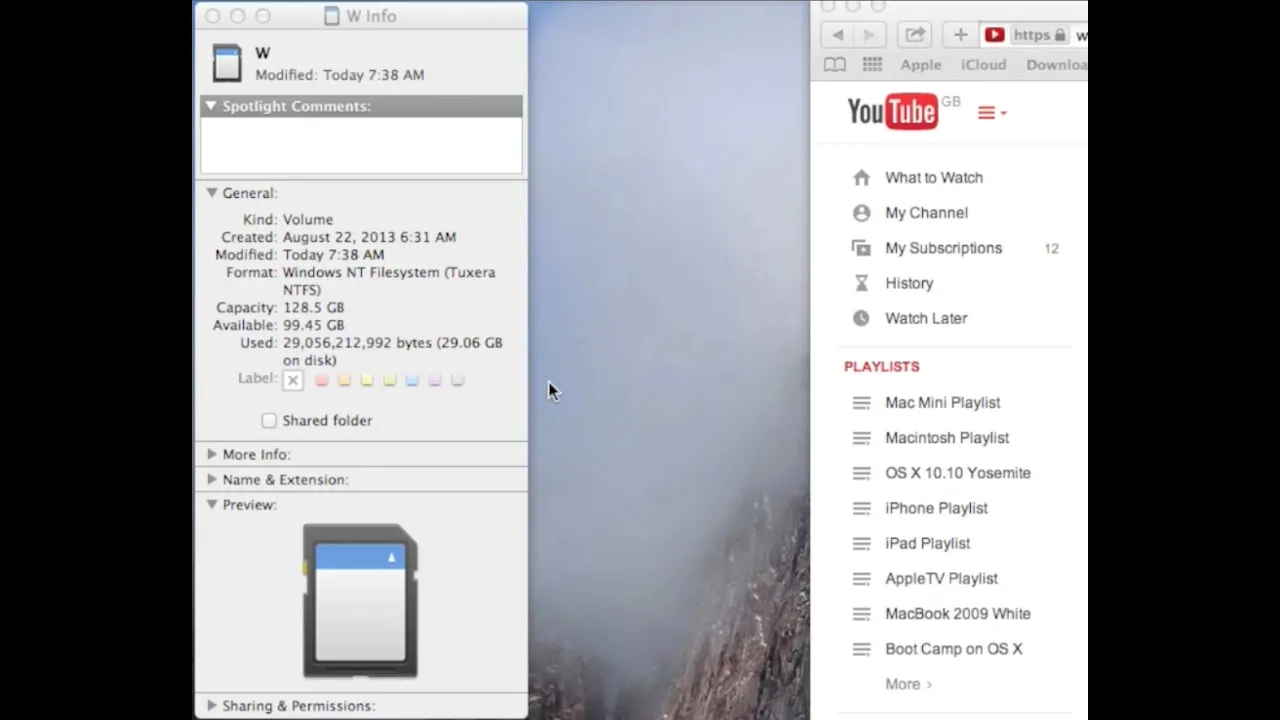1280x720 pixels.
Task: Click the YouTube favicon in address bar
Action: pos(994,35)
